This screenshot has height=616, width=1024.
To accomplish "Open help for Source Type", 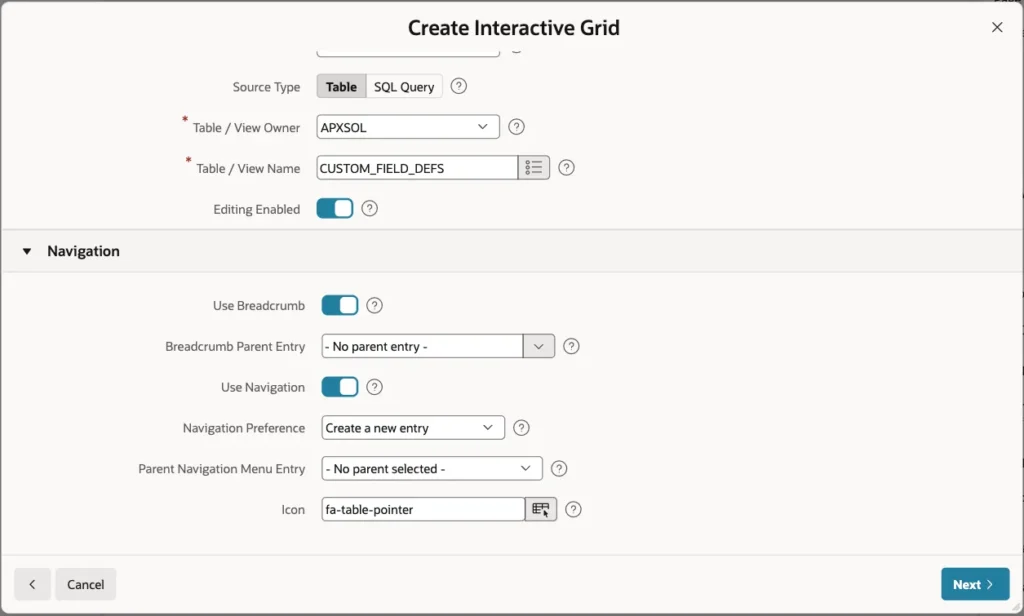I will pyautogui.click(x=458, y=86).
